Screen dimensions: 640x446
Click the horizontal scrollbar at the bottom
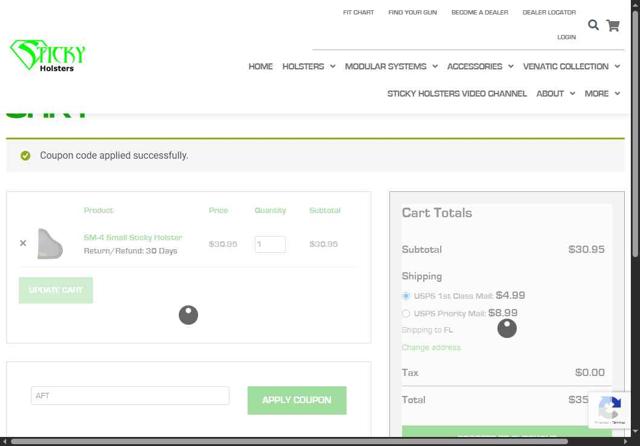pyautogui.click(x=289, y=442)
